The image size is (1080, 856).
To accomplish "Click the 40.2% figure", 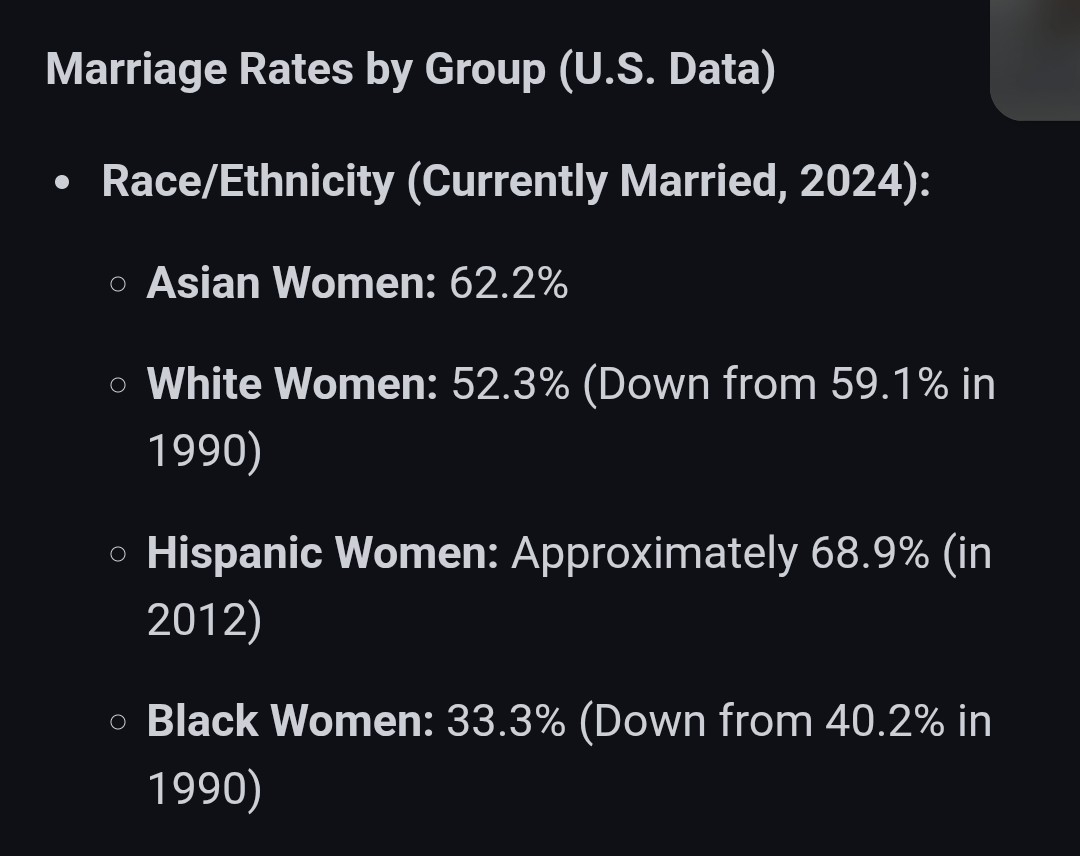I will click(885, 721).
